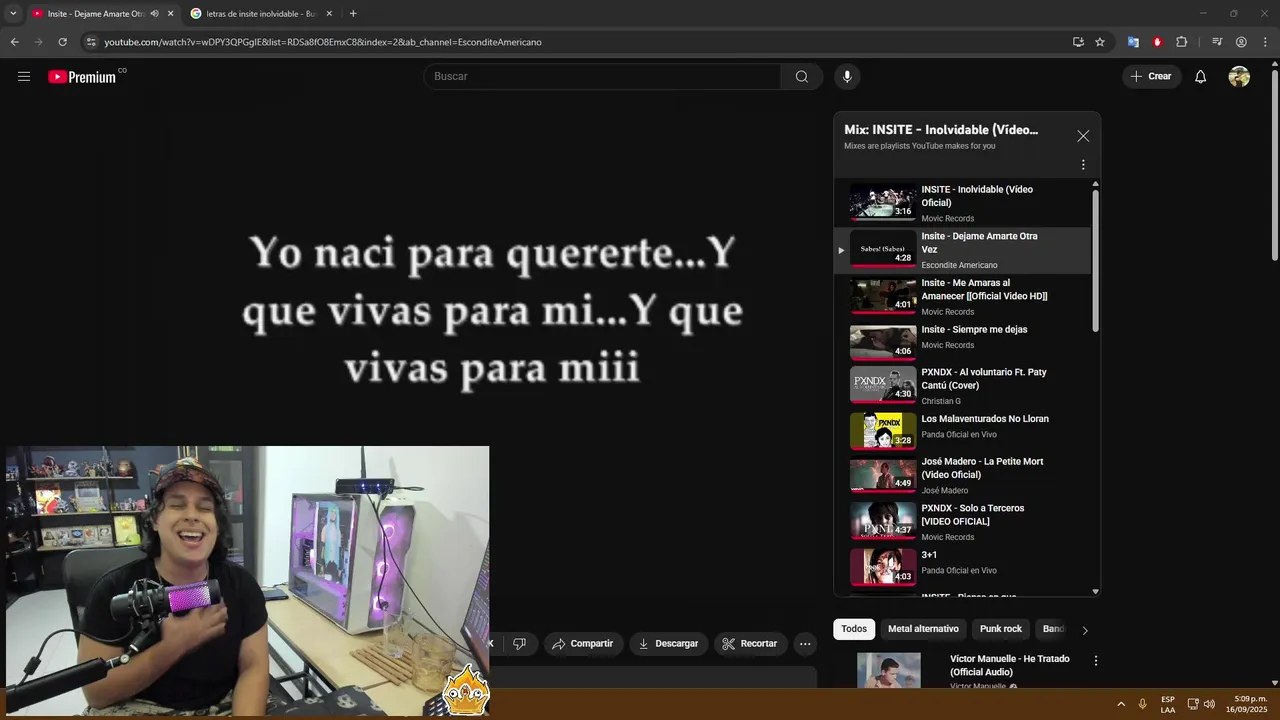The image size is (1280, 720).
Task: Open Victor Manuelle - He Tratado video title
Action: [x=1010, y=665]
